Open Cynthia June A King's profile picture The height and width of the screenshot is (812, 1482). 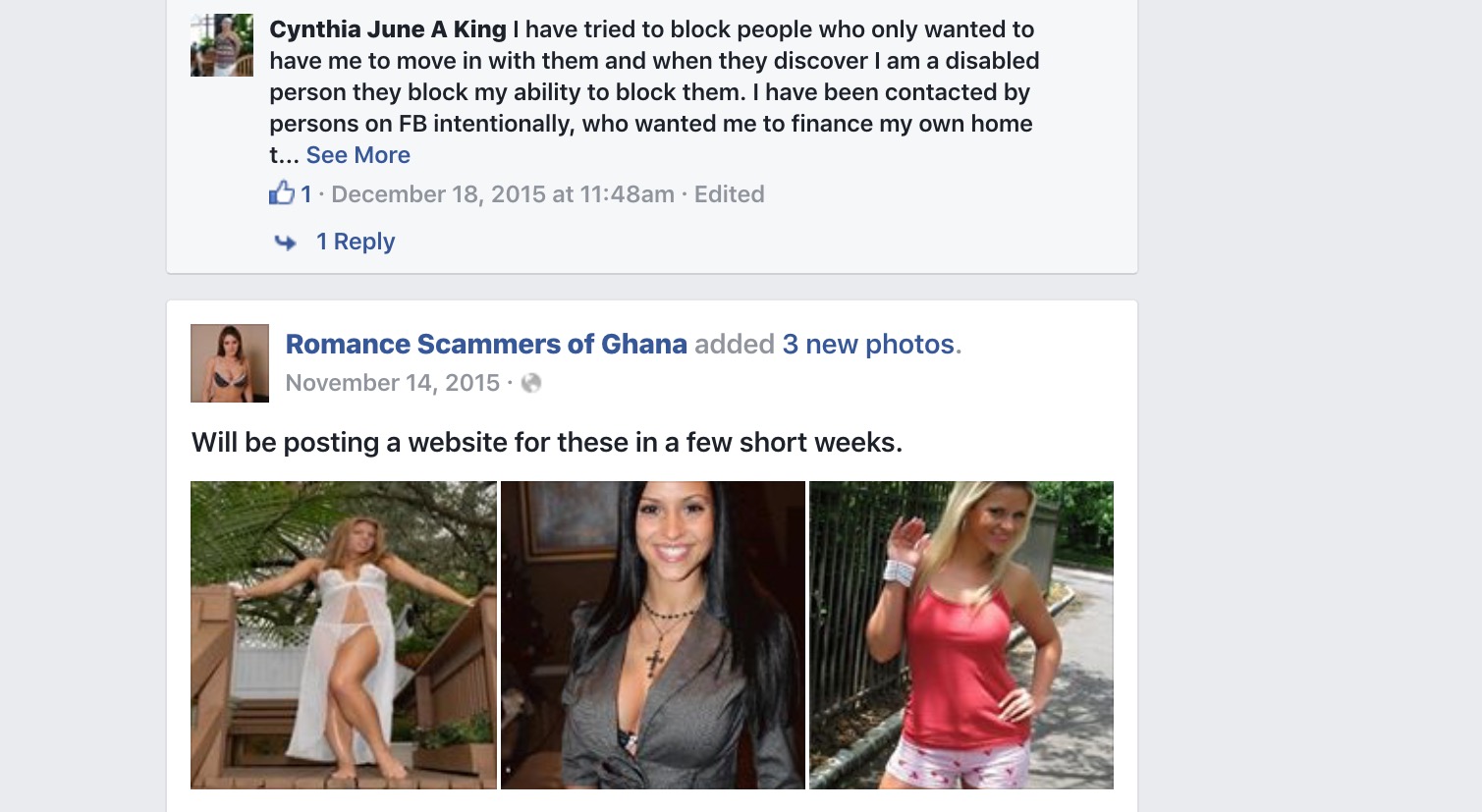[222, 45]
